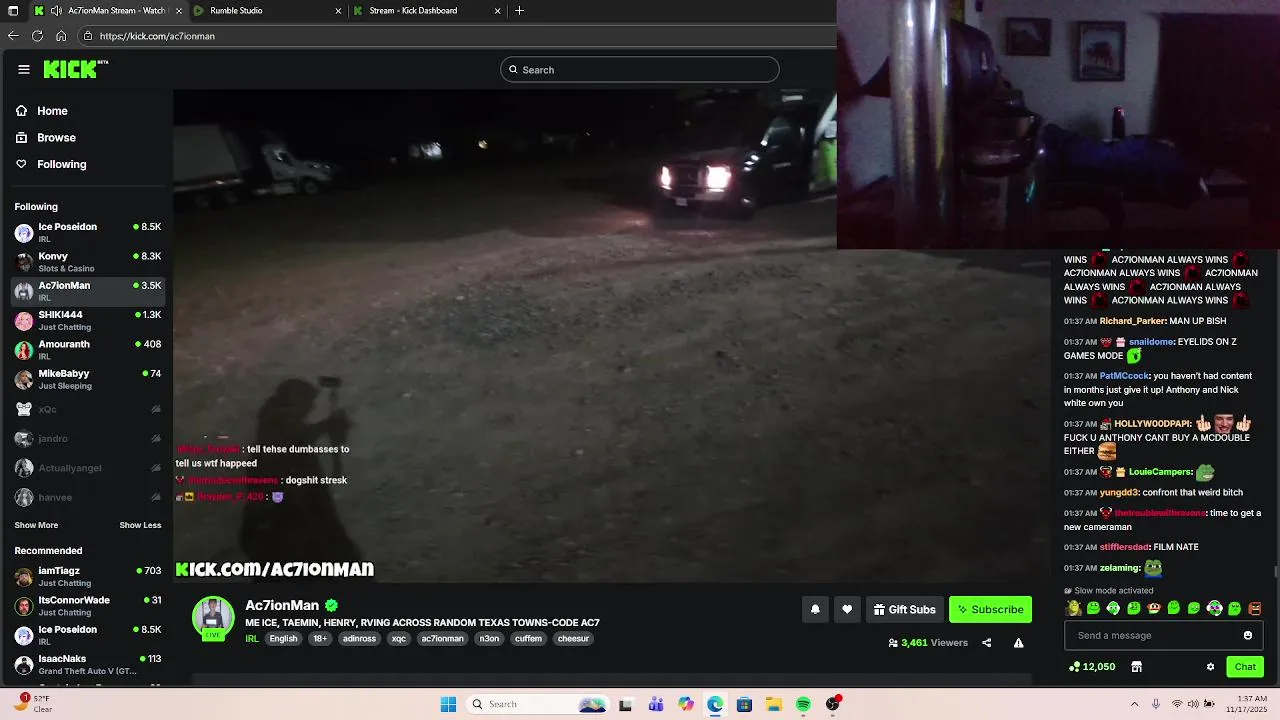Open chat settings gear
This screenshot has width=1280, height=720.
1210,667
